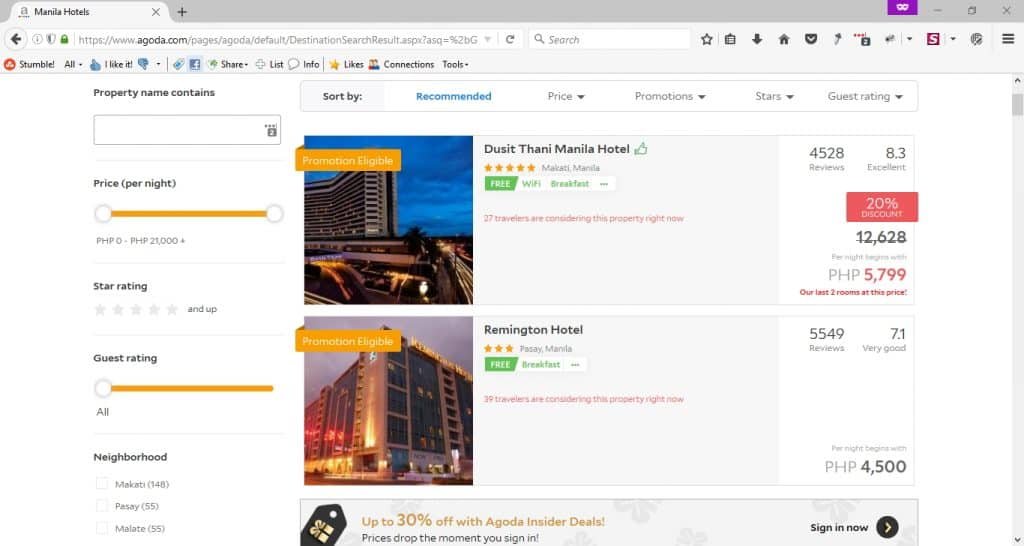This screenshot has width=1024, height=546.
Task: Click the tracking protection shield icon
Action: pos(50,39)
